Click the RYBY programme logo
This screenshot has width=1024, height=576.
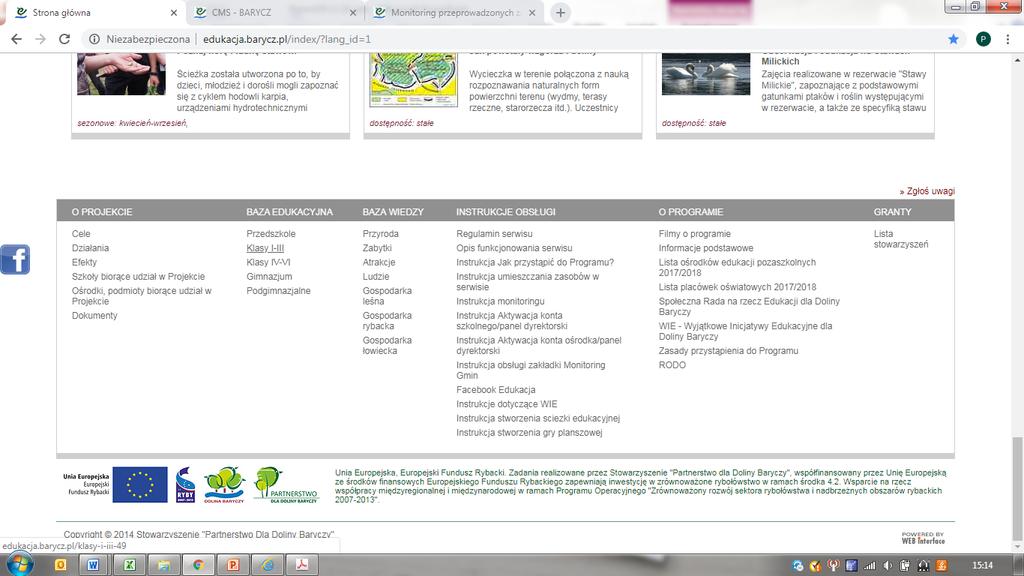click(185, 485)
